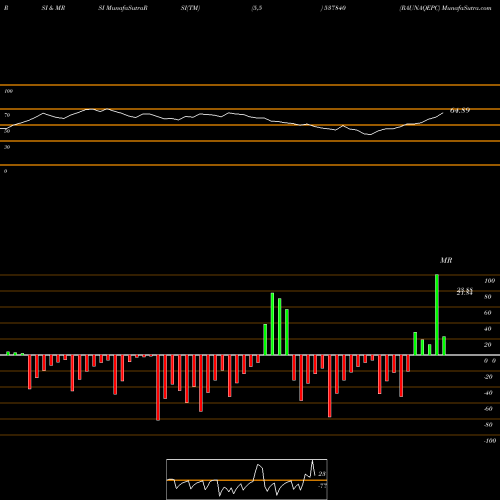Click the MR axis label -100
The width and height of the screenshot is (500, 500).
(490, 441)
